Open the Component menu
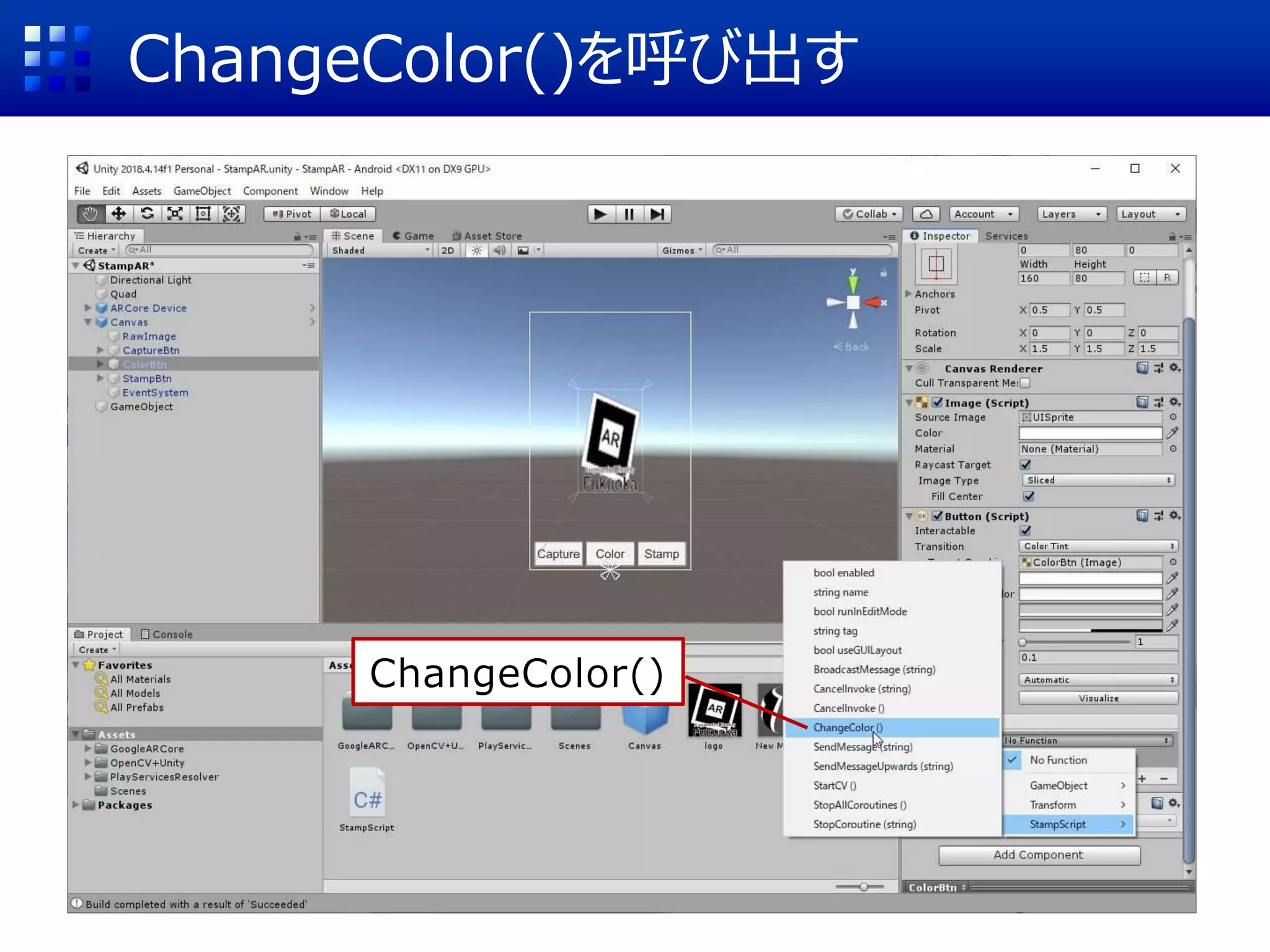The image size is (1270, 952). pyautogui.click(x=270, y=191)
